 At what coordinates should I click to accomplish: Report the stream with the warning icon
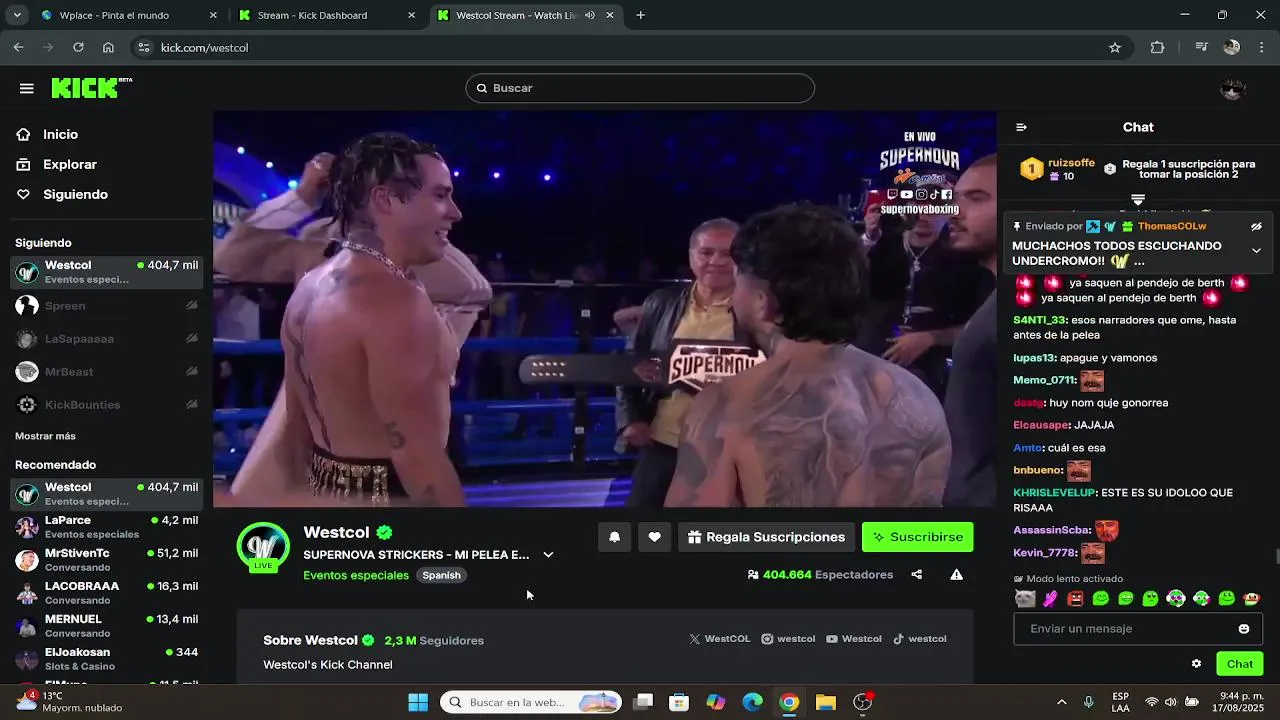[x=956, y=575]
